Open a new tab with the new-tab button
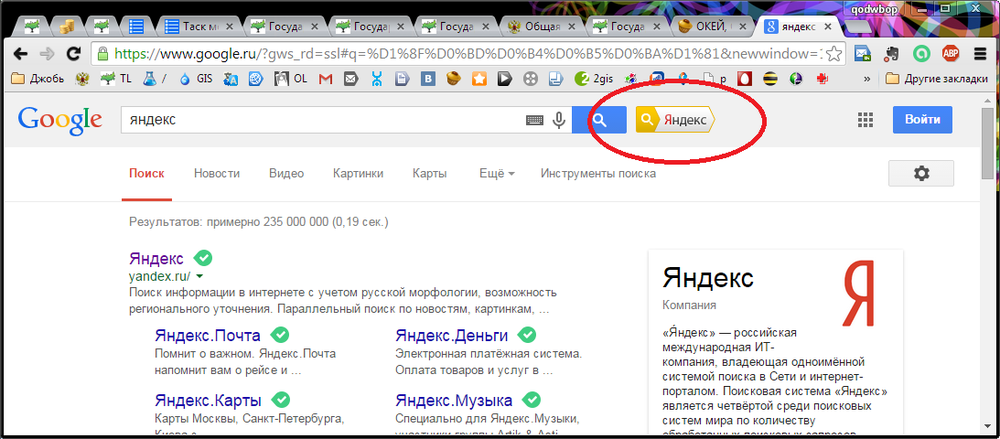 pos(858,27)
